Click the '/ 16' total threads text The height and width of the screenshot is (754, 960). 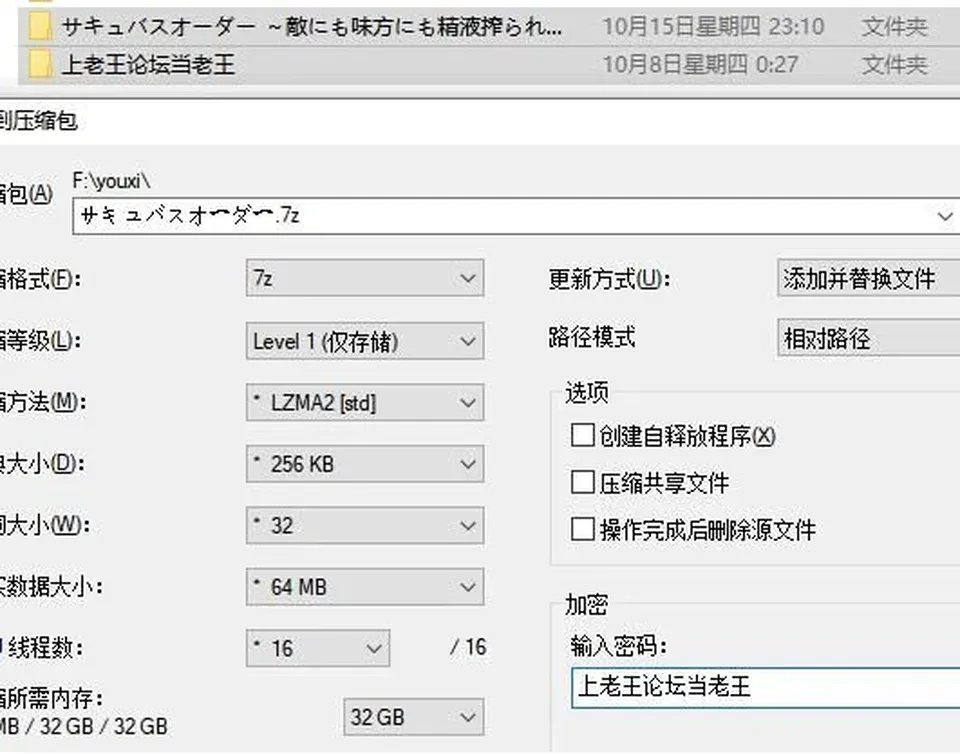[468, 647]
